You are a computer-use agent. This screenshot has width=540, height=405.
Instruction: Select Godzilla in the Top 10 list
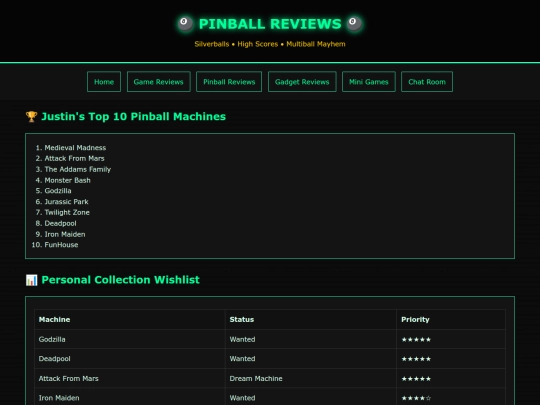[x=58, y=191]
